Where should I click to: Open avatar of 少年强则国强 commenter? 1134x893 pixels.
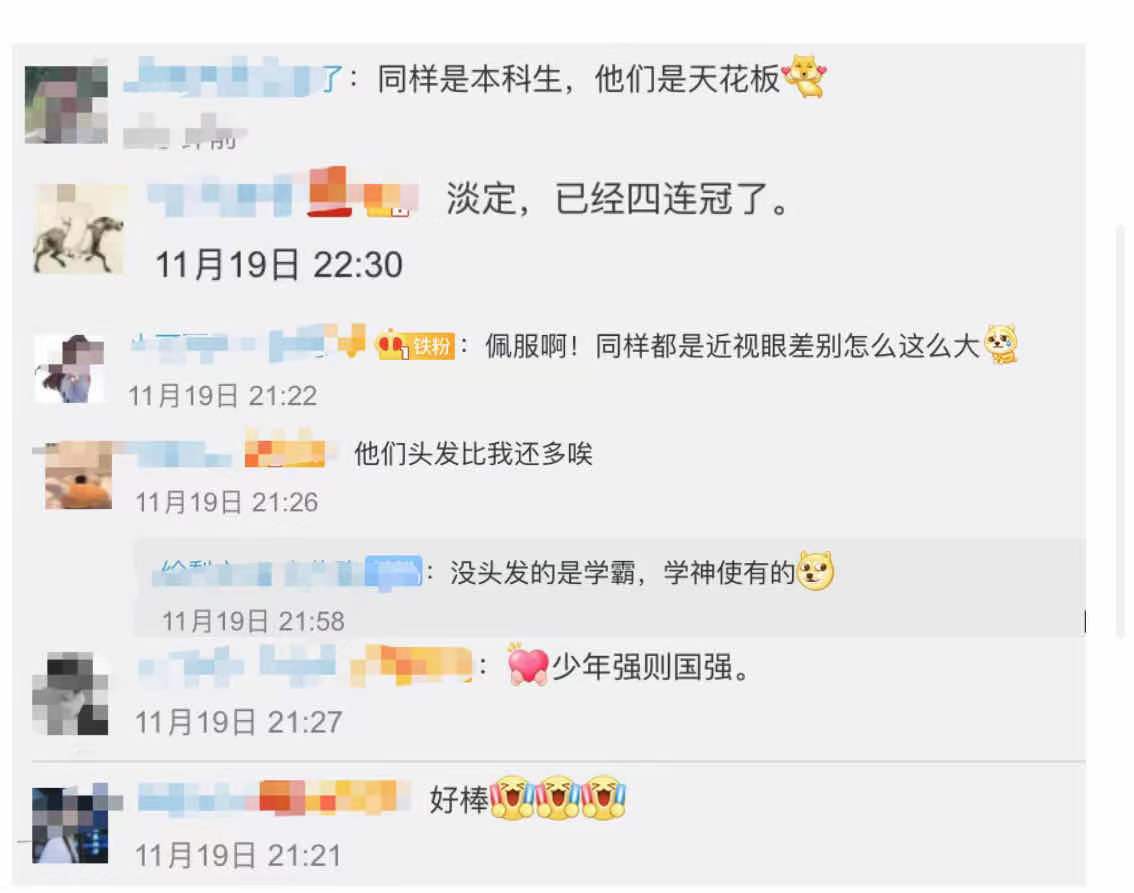pos(70,693)
